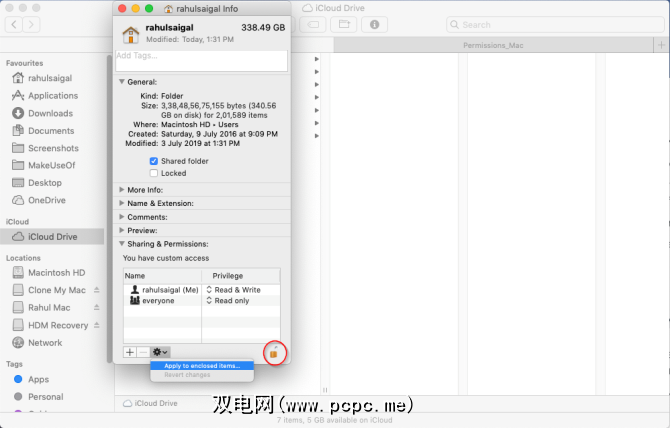Expand the More Info section
The width and height of the screenshot is (670, 428).
[122, 190]
